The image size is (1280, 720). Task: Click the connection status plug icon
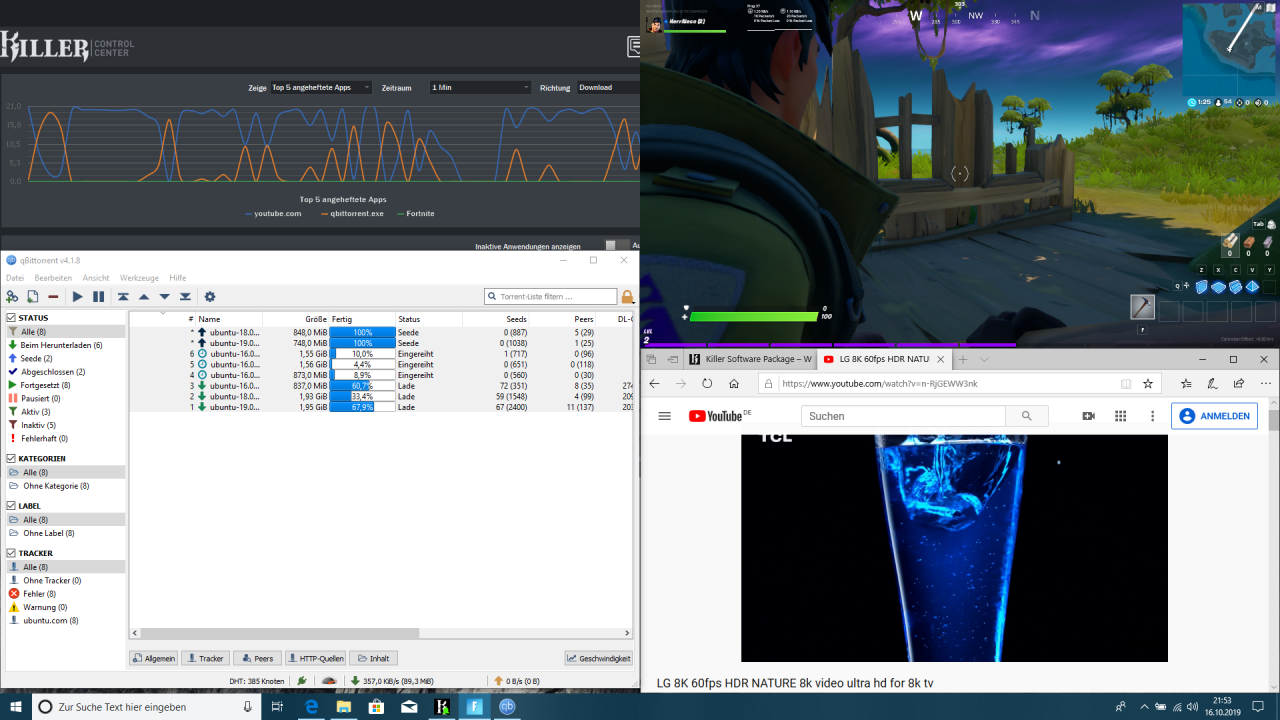(x=302, y=681)
